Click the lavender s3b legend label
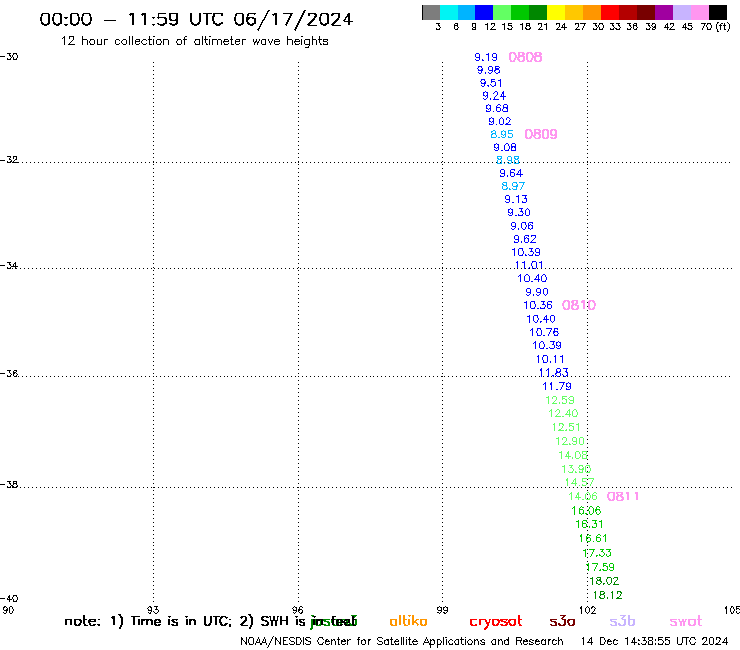740x650 pixels. [x=622, y=621]
